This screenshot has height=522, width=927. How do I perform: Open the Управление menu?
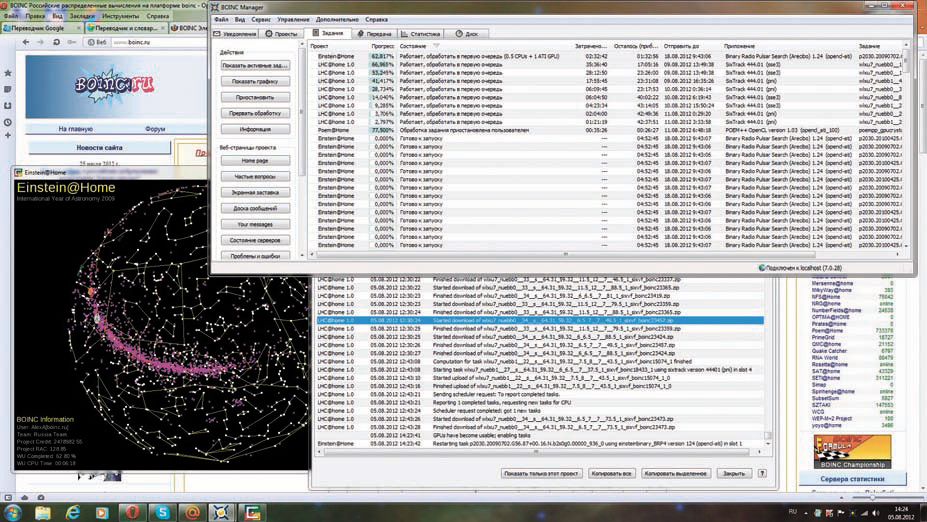(293, 19)
